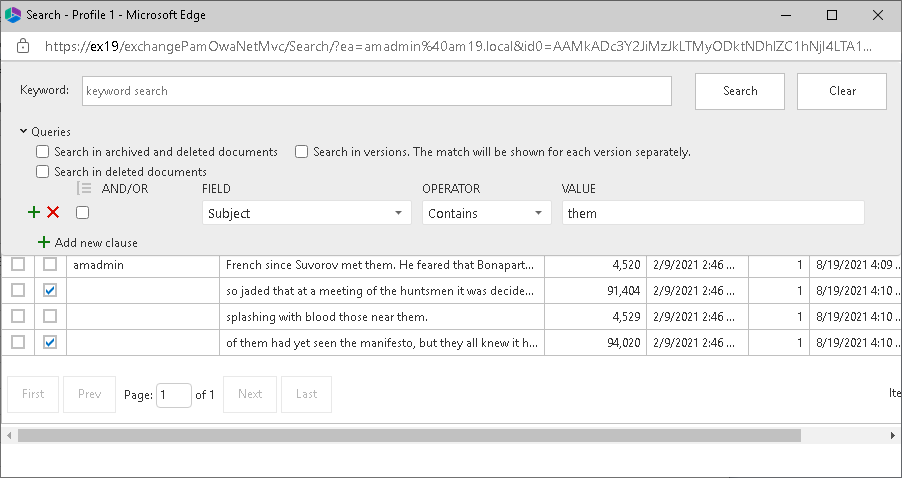902x478 pixels.
Task: Delete the clause with the red X
Action: tap(53, 212)
